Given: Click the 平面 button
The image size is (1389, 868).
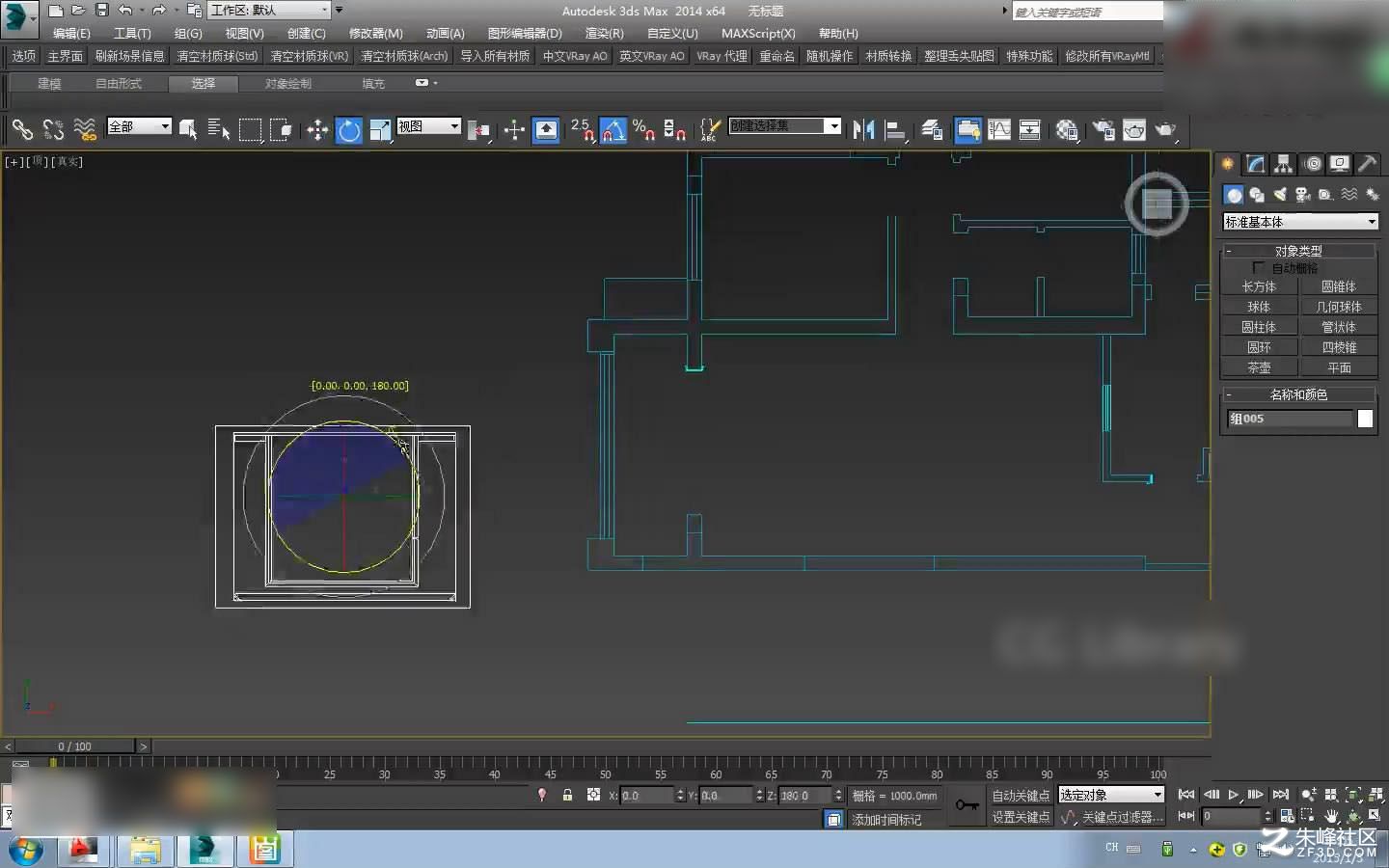Looking at the screenshot, I should pyautogui.click(x=1339, y=367).
